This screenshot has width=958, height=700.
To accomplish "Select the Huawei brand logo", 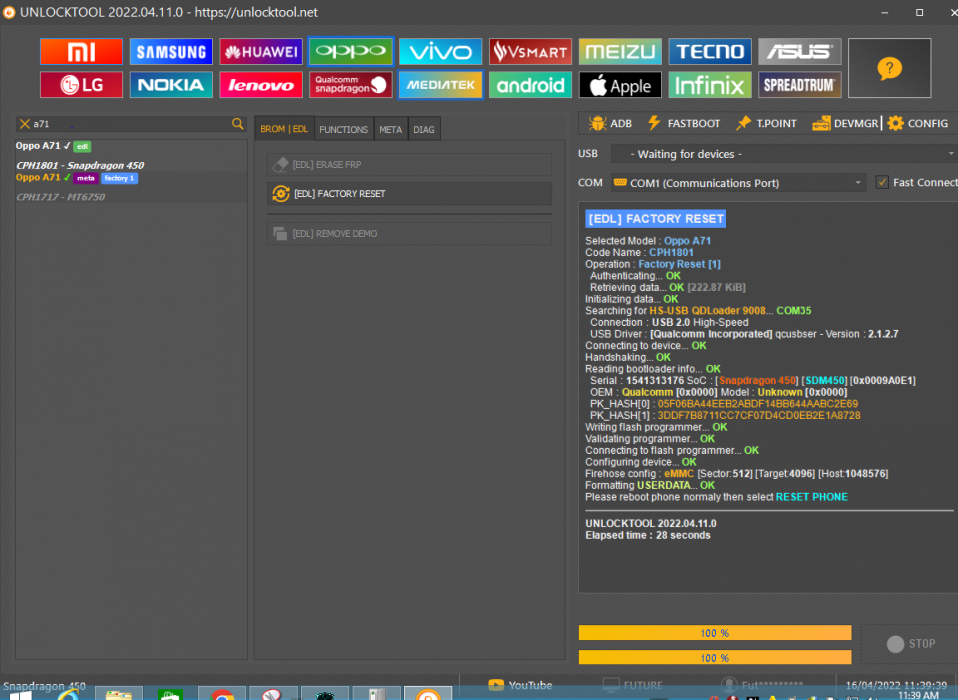I will pyautogui.click(x=261, y=51).
